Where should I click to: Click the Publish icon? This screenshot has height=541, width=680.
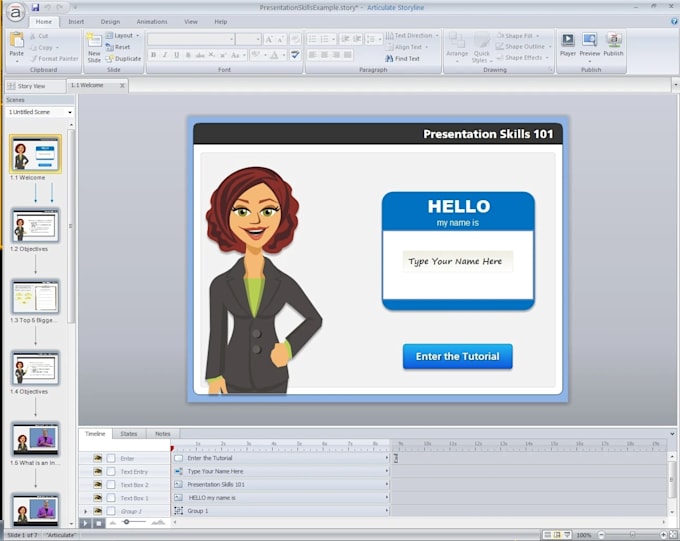coord(613,40)
